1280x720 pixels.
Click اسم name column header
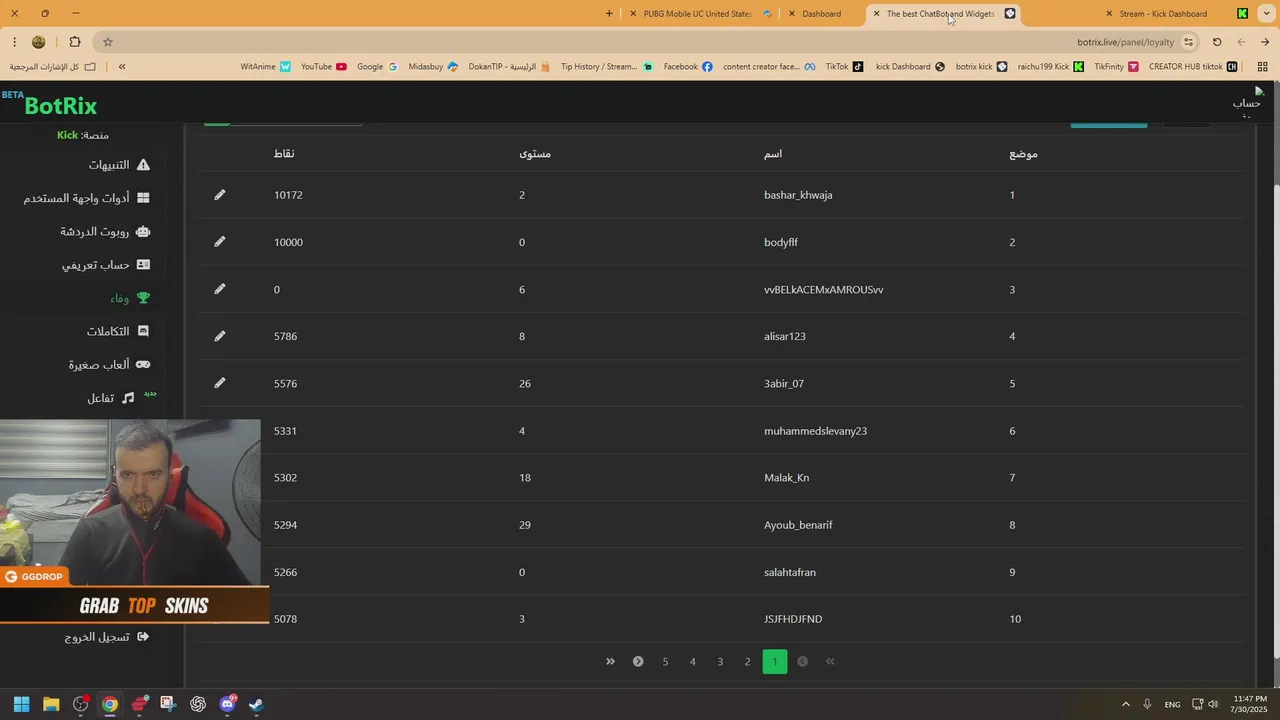pyautogui.click(x=773, y=154)
